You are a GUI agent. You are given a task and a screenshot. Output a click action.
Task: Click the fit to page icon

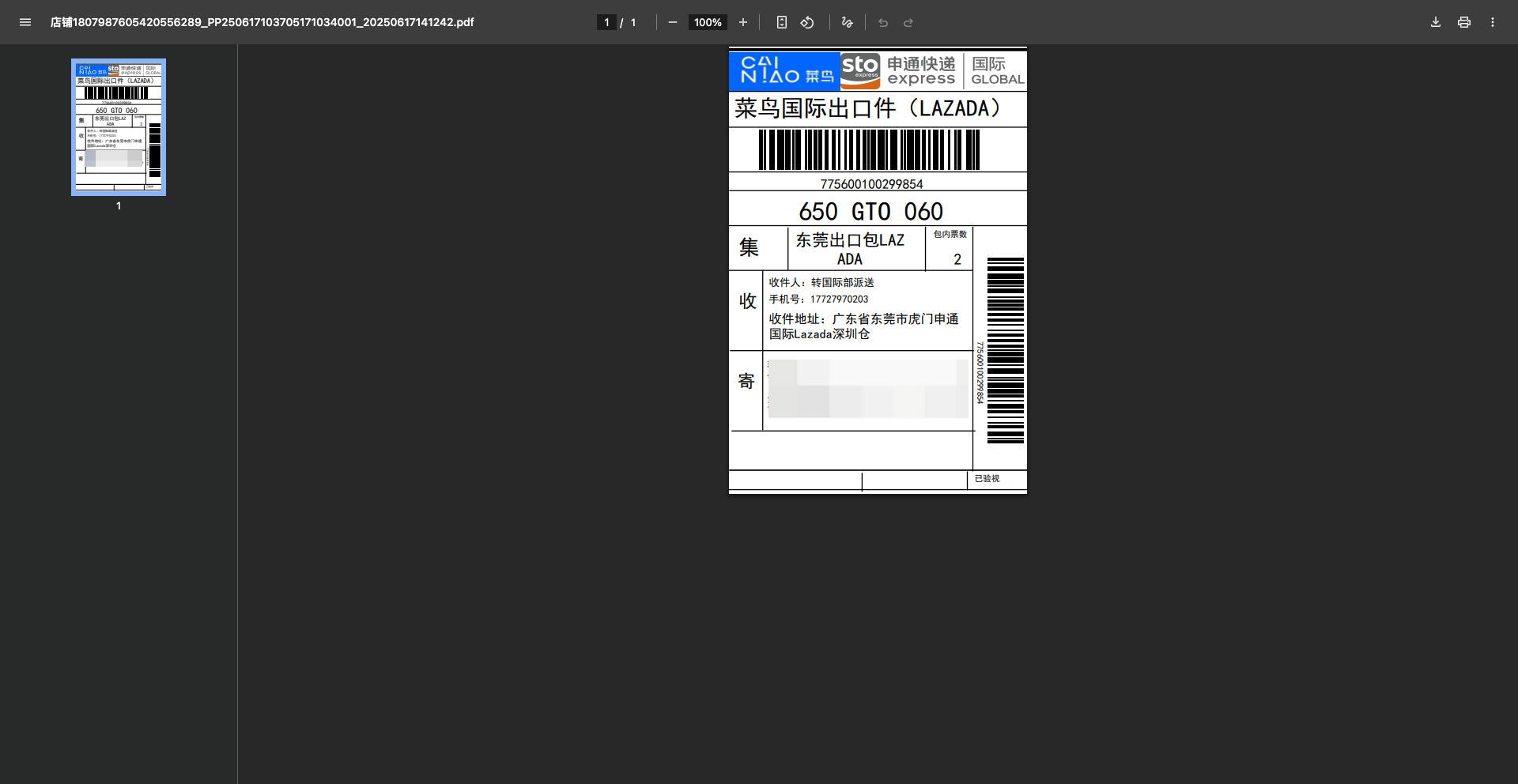pyautogui.click(x=781, y=22)
